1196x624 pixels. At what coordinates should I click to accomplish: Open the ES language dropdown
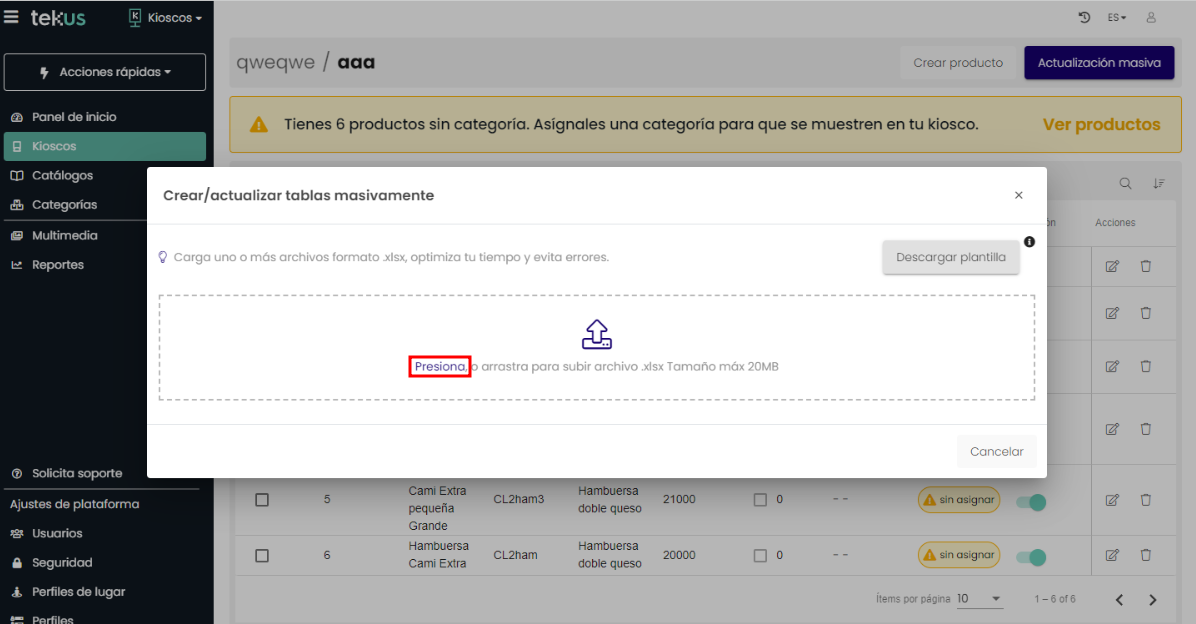pyautogui.click(x=1116, y=18)
